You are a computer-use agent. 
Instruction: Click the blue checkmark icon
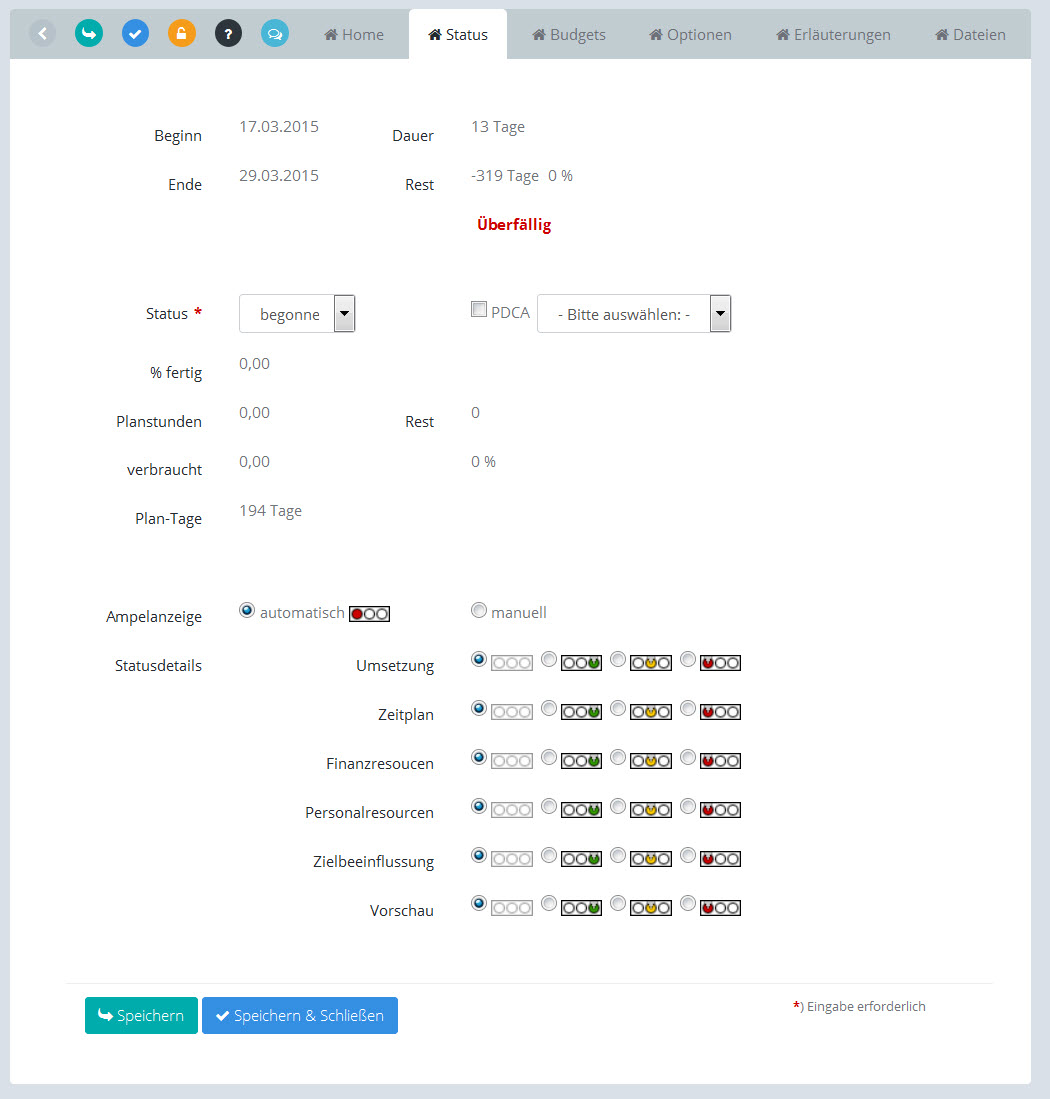pyautogui.click(x=135, y=33)
